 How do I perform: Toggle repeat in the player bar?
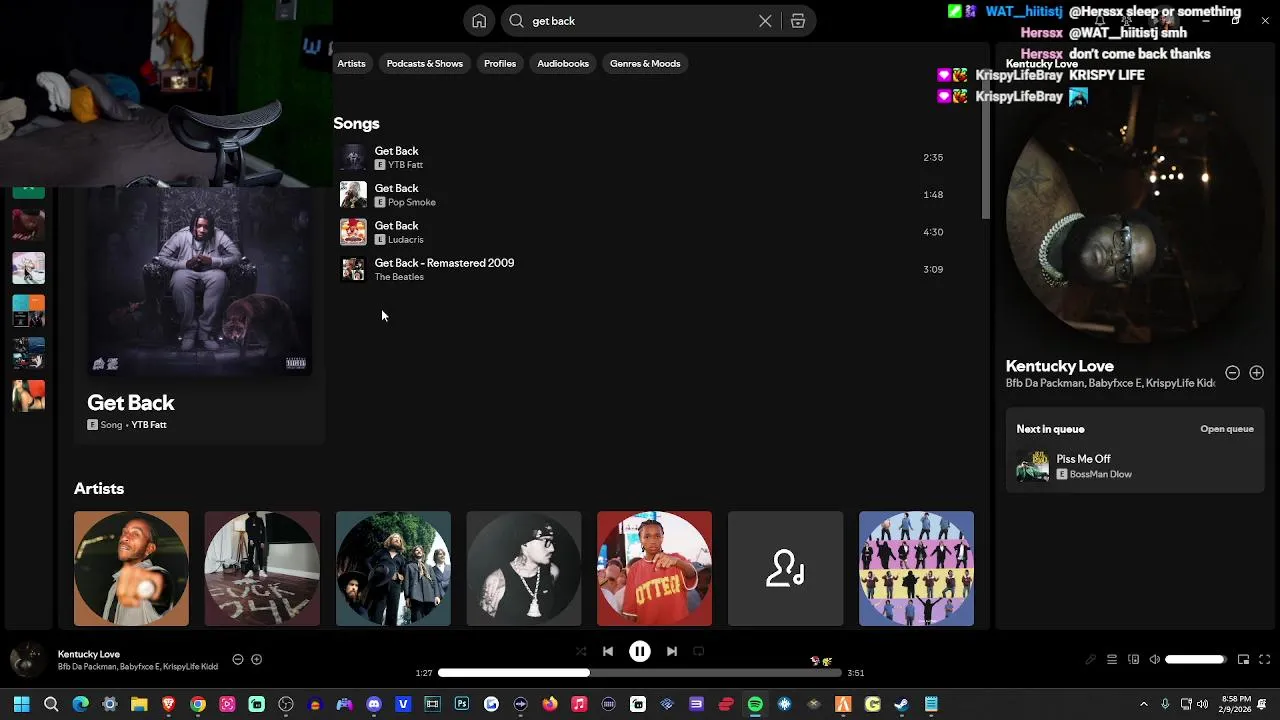pyautogui.click(x=699, y=651)
